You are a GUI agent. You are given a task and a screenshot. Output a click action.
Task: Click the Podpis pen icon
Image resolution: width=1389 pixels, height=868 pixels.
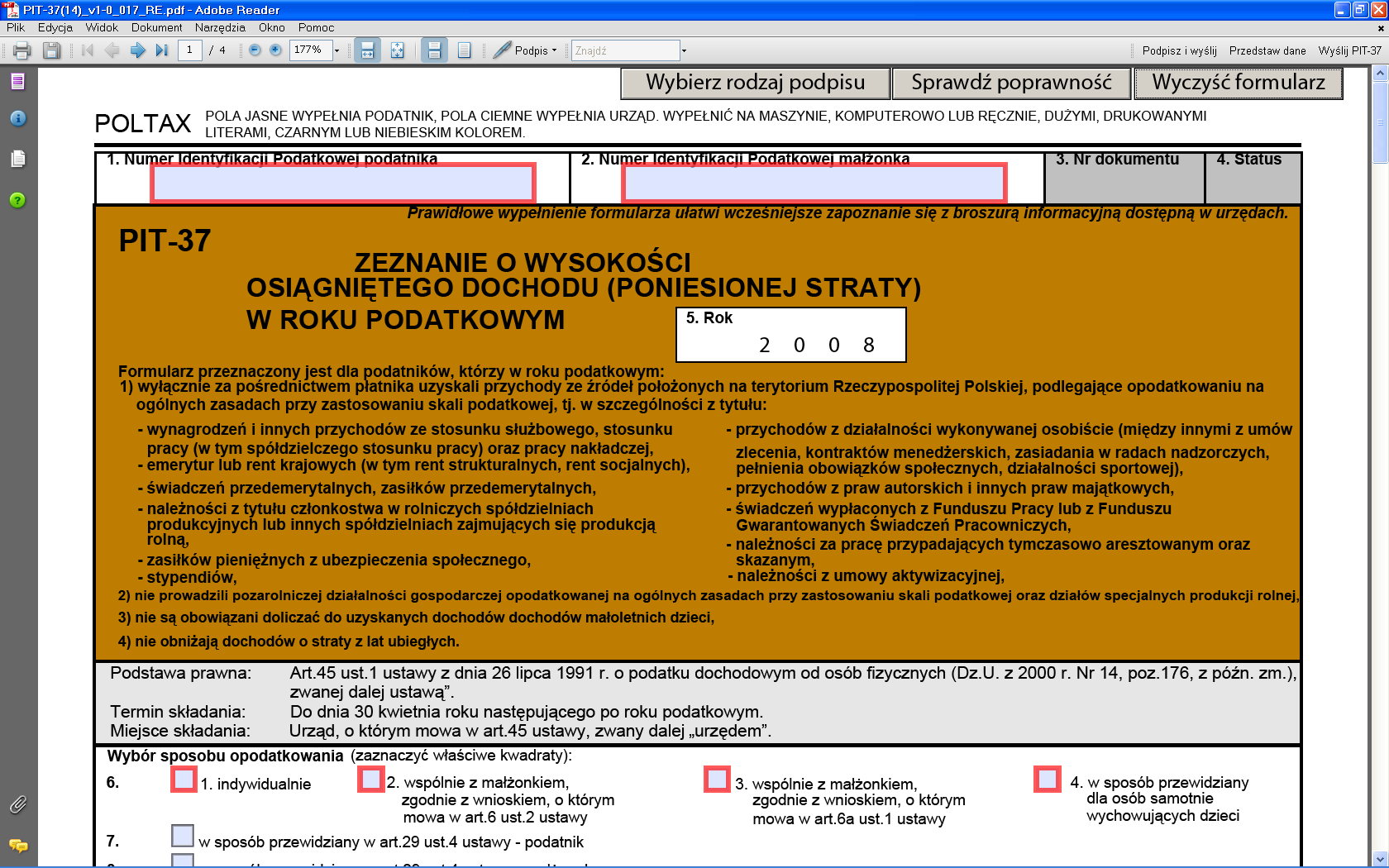(x=502, y=50)
